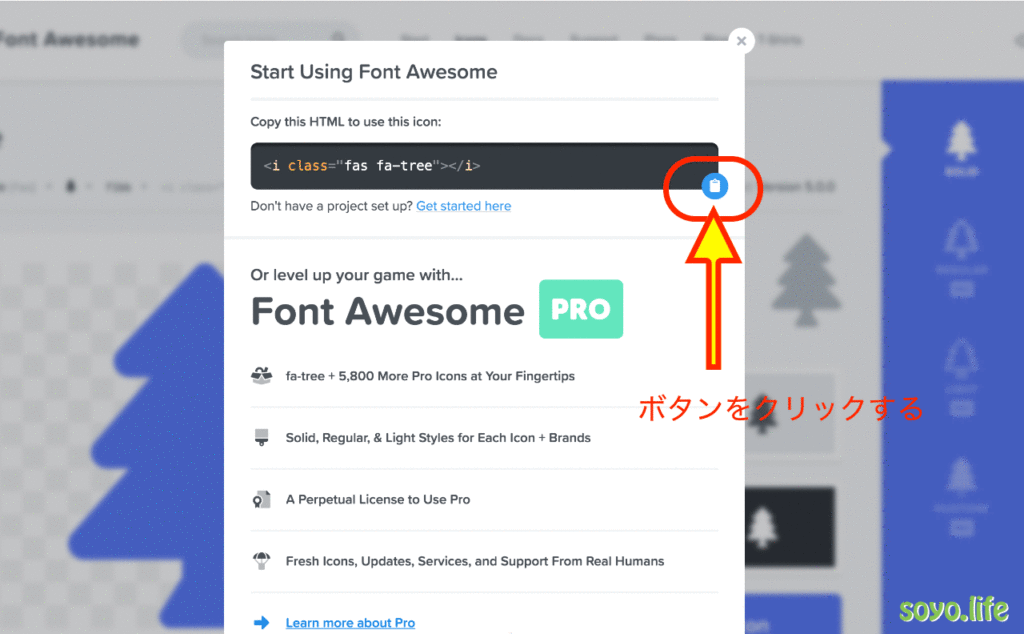
Task: Click the paintbrush icon beside Solid, Regular, & Light
Action: tap(261, 437)
